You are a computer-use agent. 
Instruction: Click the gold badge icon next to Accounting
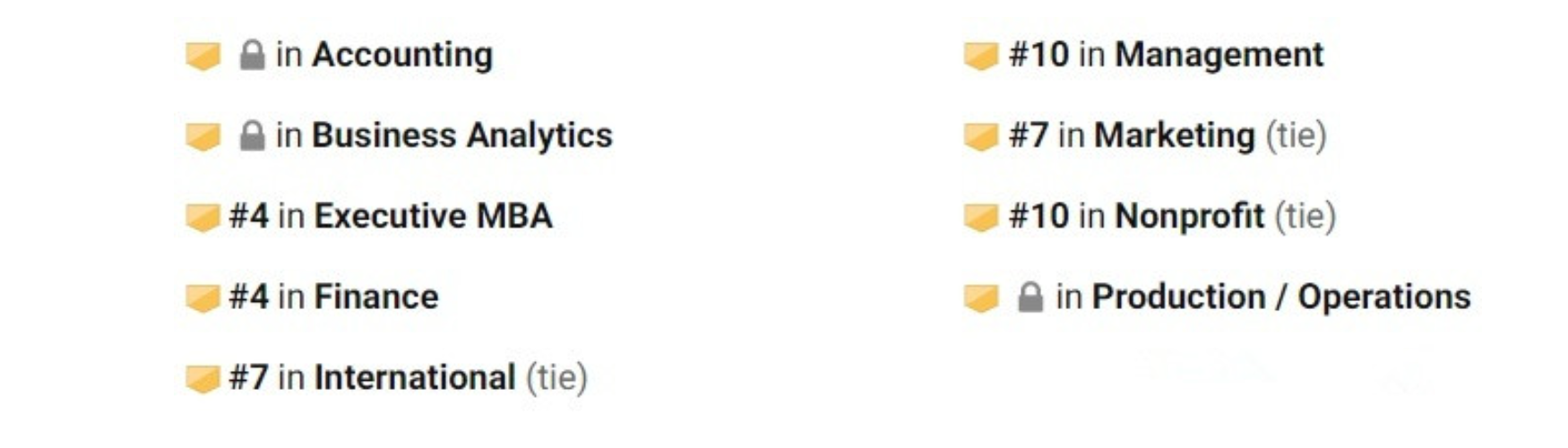[x=203, y=56]
